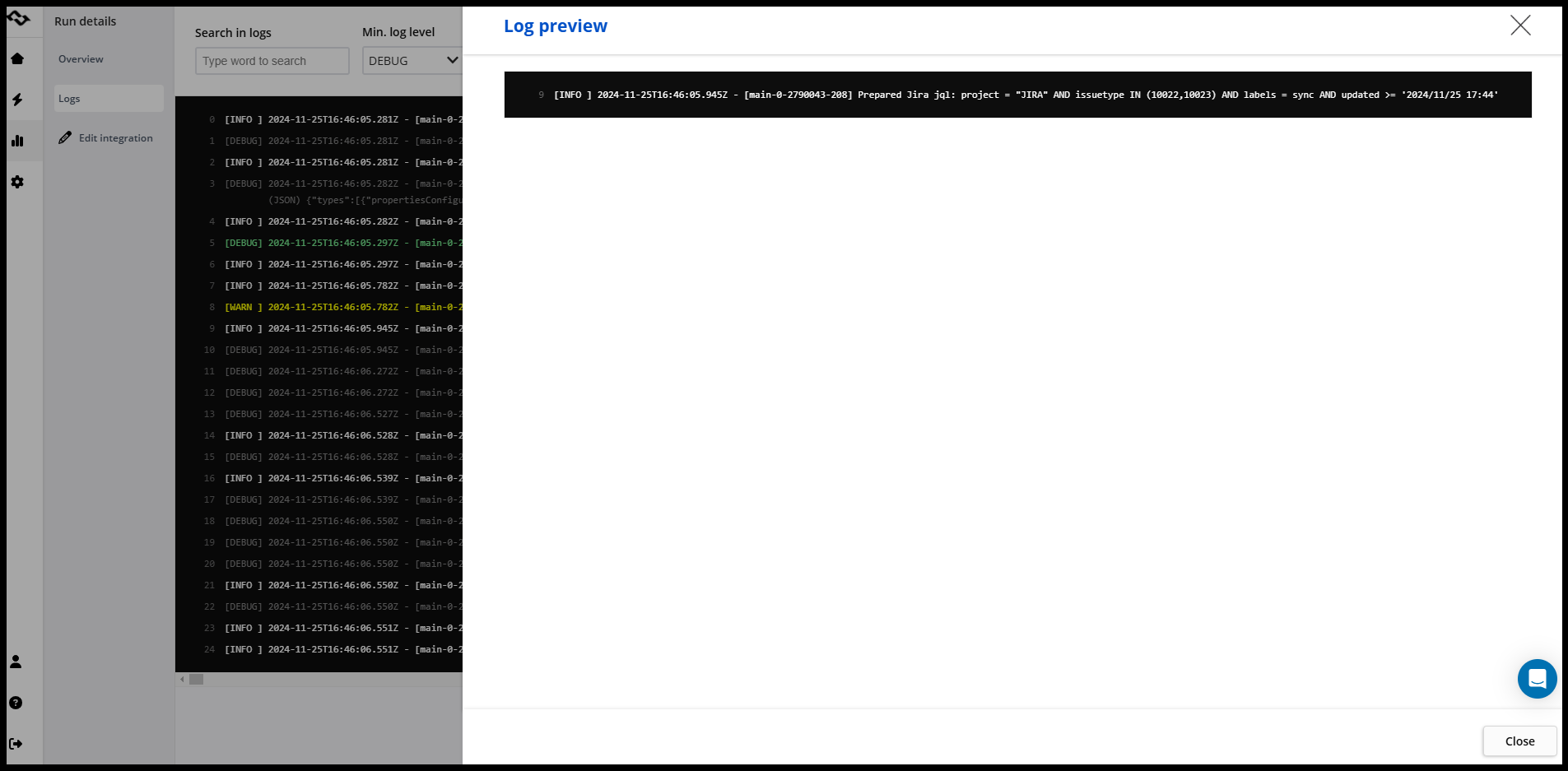This screenshot has height=771, width=1568.
Task: Open the bar chart statistics icon
Action: (x=17, y=141)
